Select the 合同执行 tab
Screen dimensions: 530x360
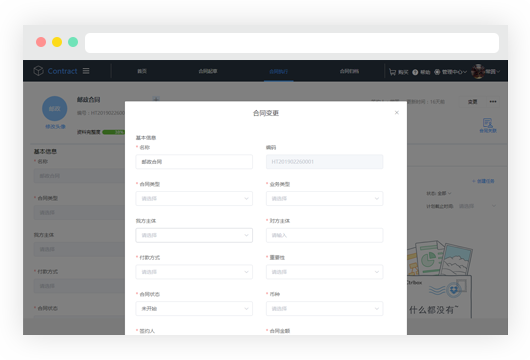coord(279,72)
